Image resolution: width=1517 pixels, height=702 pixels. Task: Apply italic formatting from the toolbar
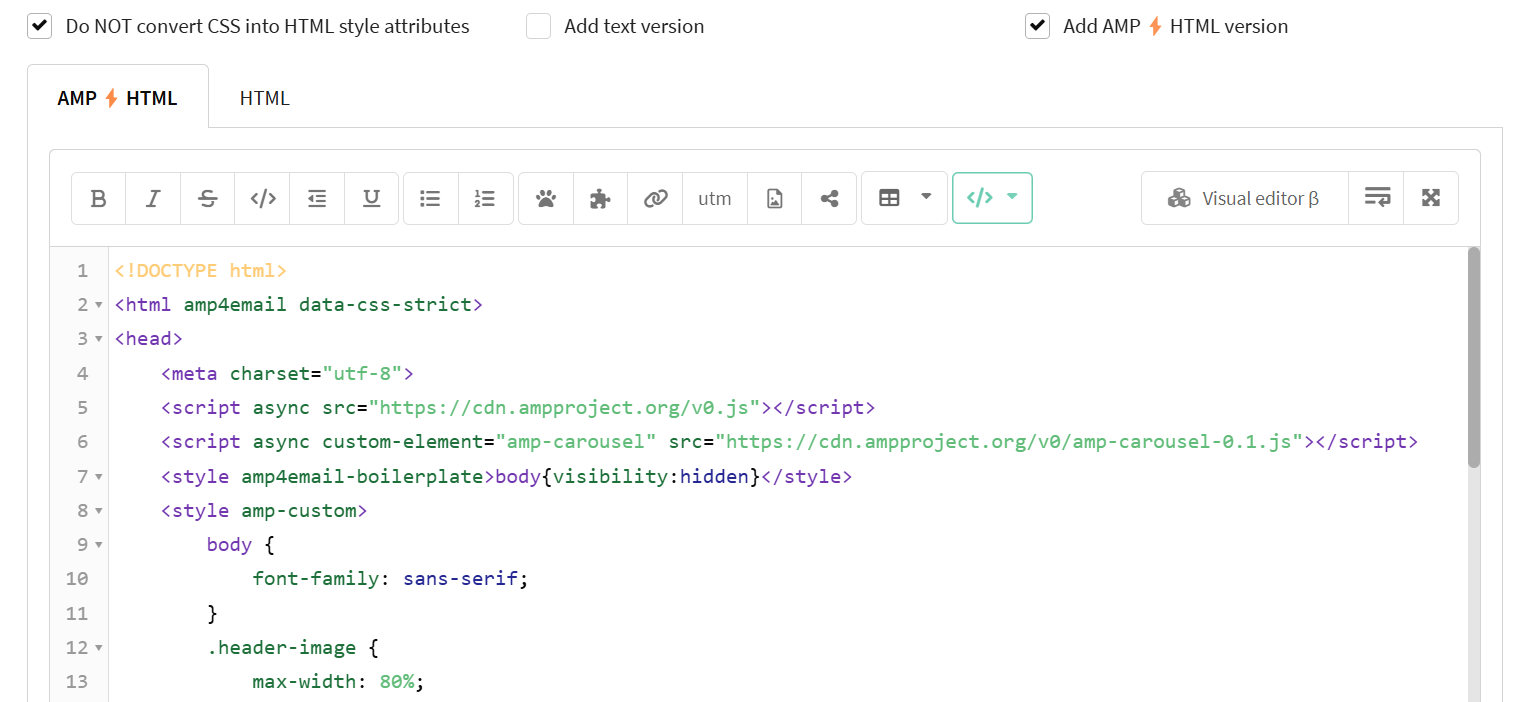(153, 198)
